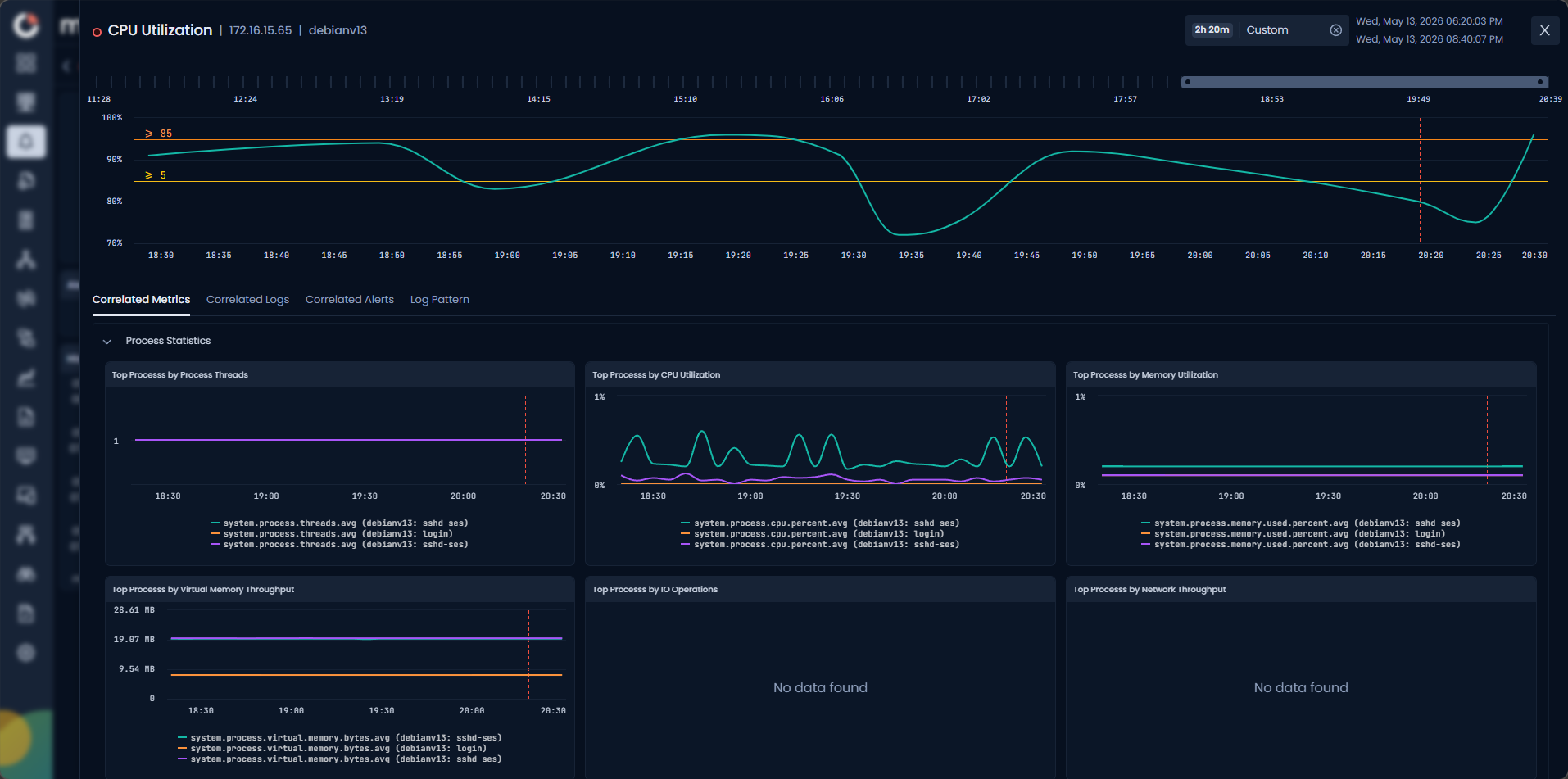The height and width of the screenshot is (779, 1568).
Task: Open the round settings icon in sidebar
Action: click(x=26, y=653)
